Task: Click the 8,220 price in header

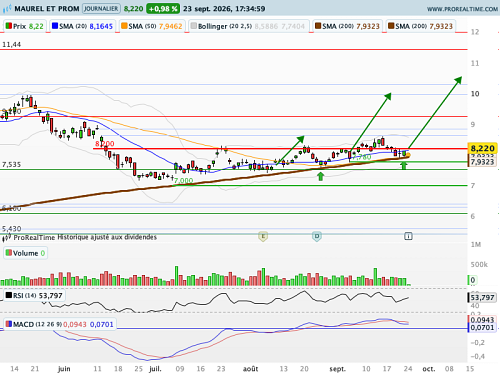Action: pos(133,9)
